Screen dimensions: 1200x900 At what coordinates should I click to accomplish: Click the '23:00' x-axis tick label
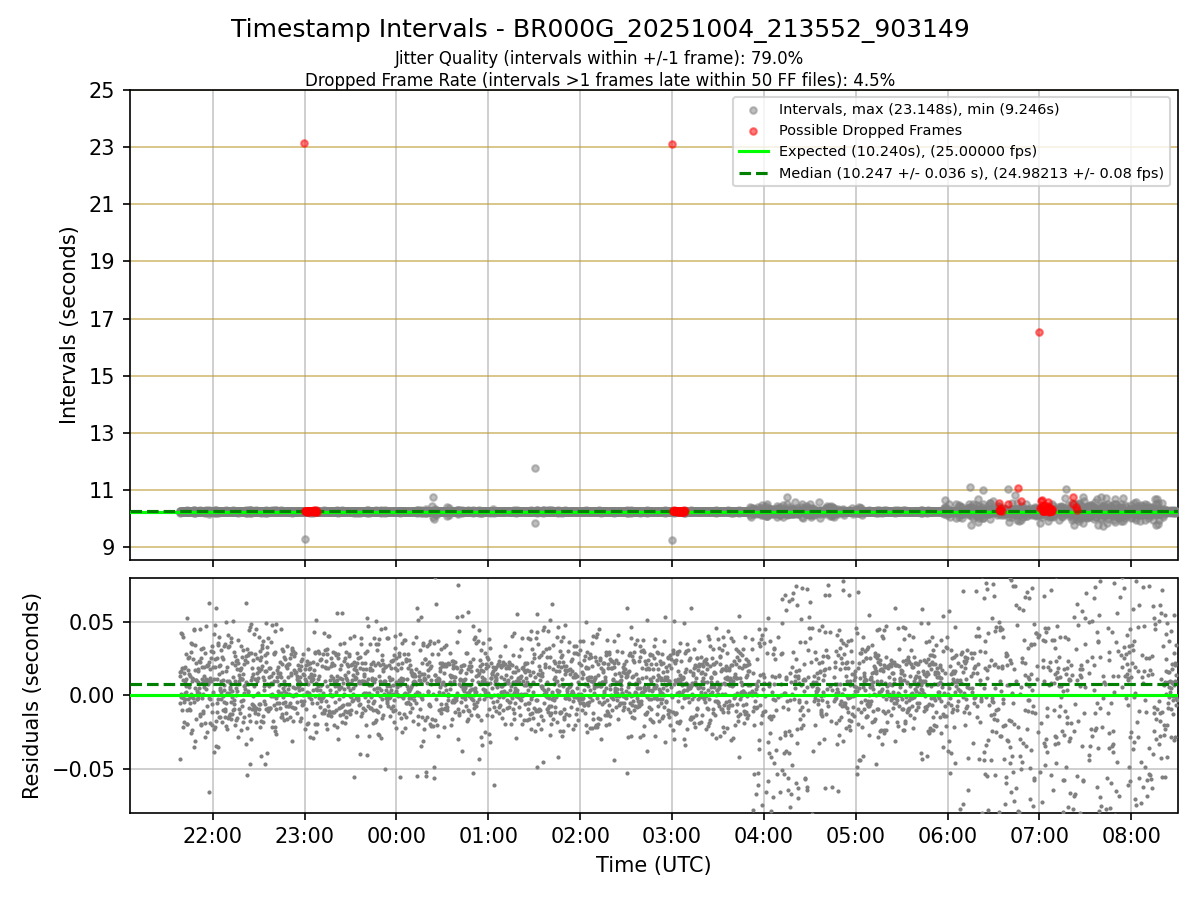click(304, 834)
